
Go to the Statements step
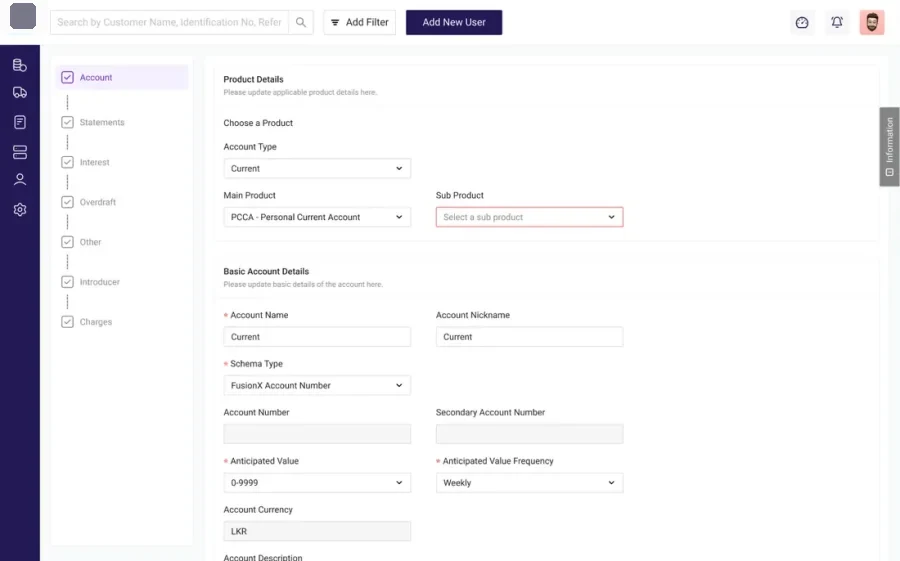pos(102,122)
